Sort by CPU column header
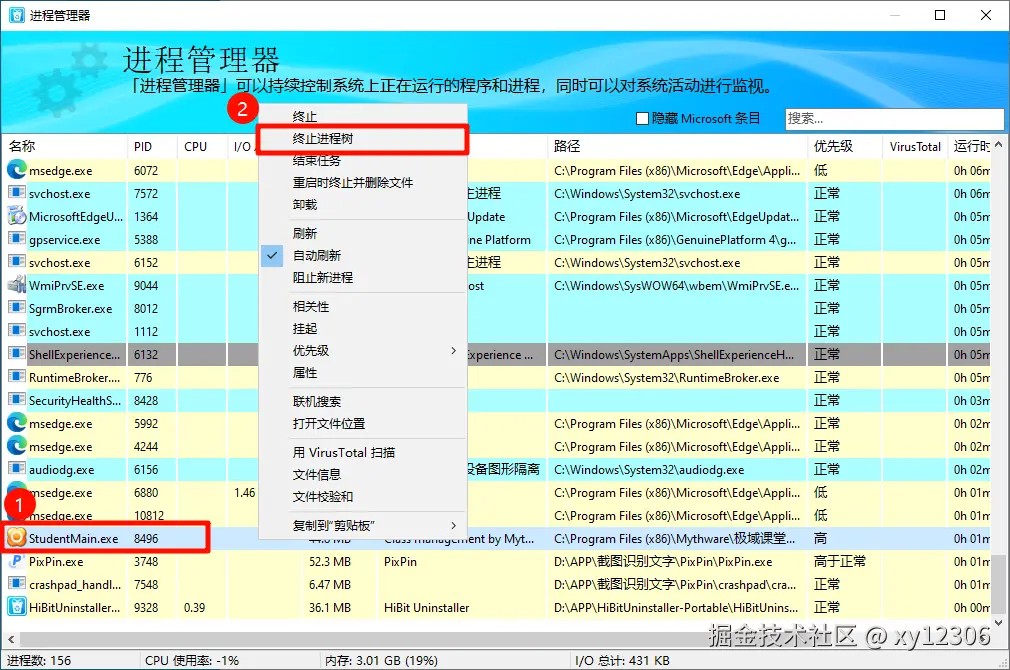This screenshot has width=1010, height=670. pos(202,146)
